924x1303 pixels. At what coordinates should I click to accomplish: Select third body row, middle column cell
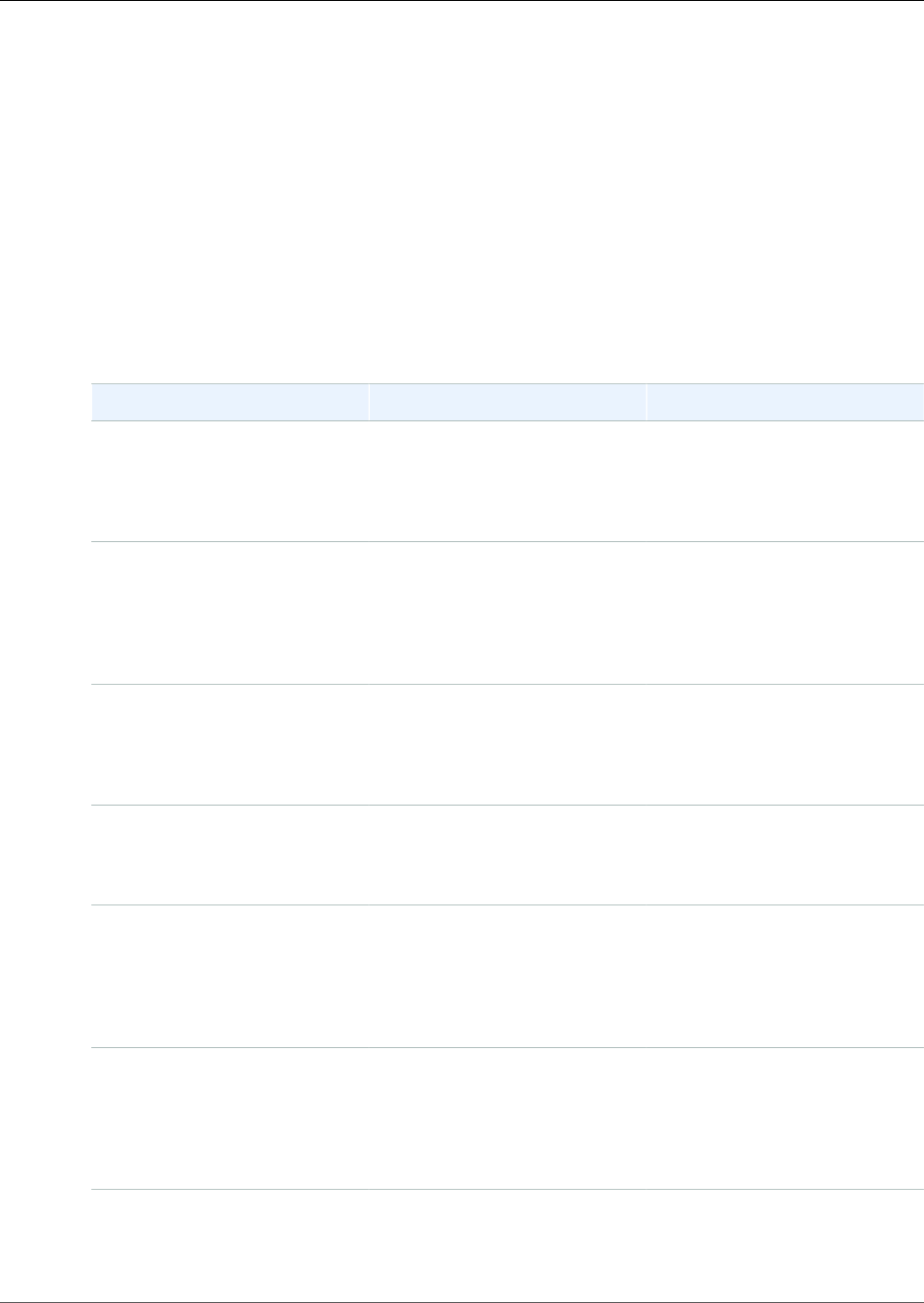[x=508, y=746]
